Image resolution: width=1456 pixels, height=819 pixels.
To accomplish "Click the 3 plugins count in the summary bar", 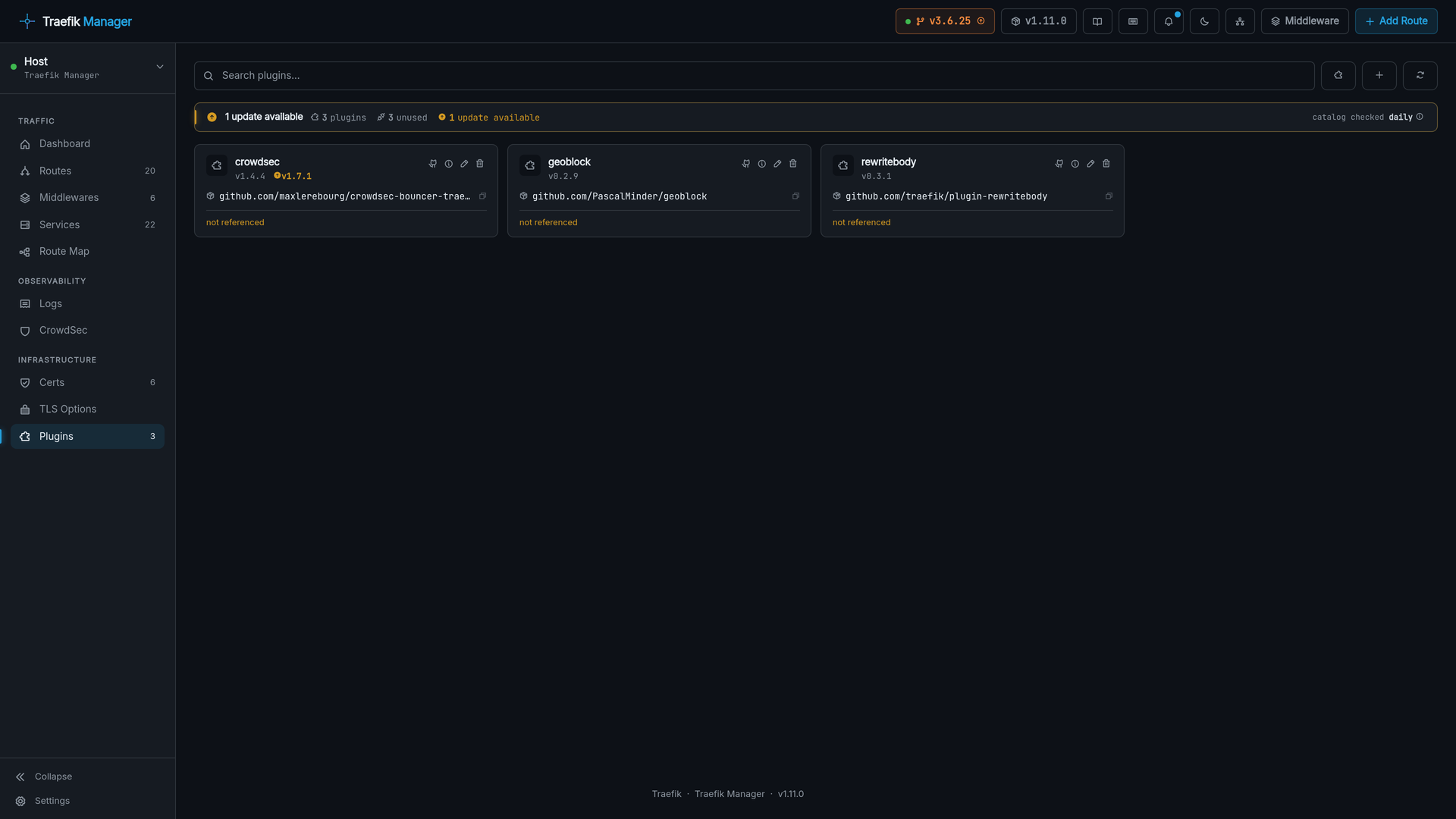I will (x=338, y=118).
